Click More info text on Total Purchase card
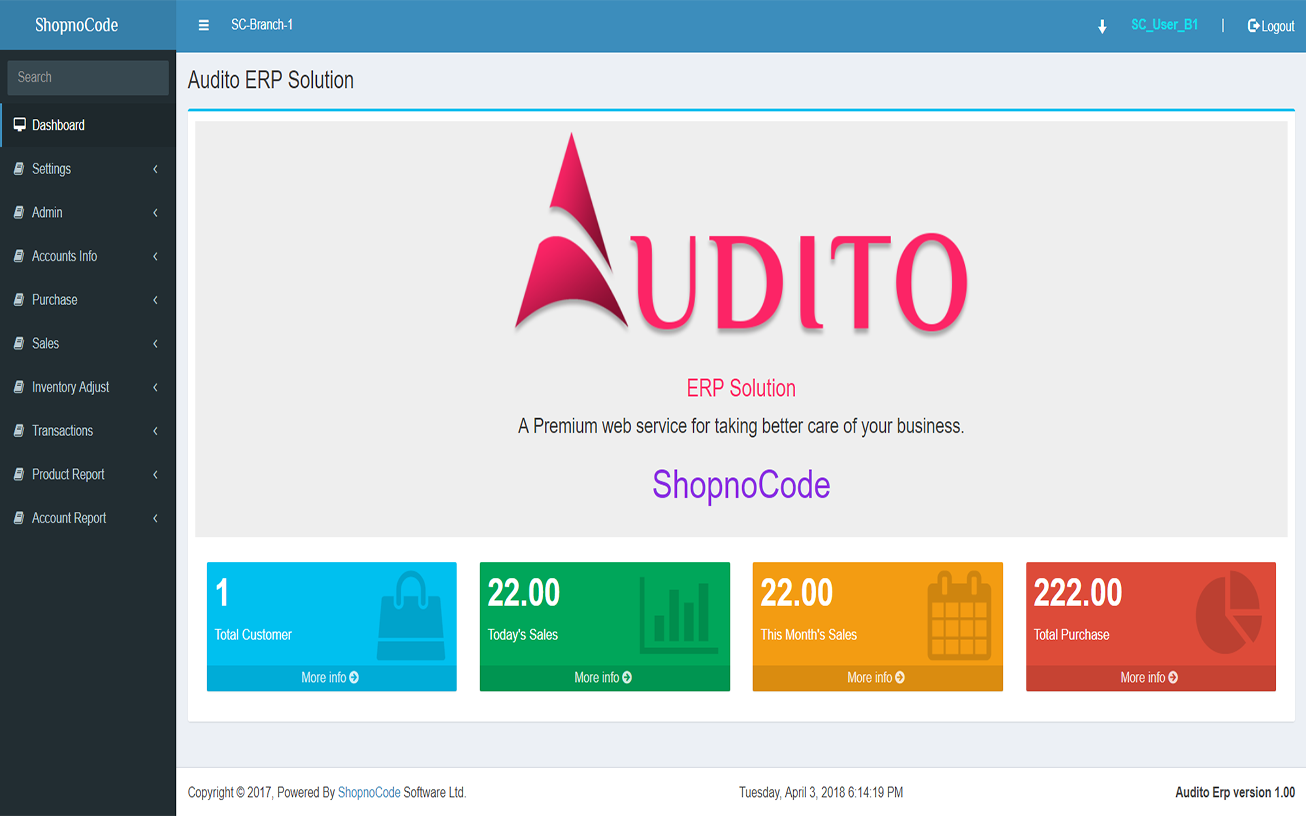Image resolution: width=1306 pixels, height=816 pixels. point(1142,678)
